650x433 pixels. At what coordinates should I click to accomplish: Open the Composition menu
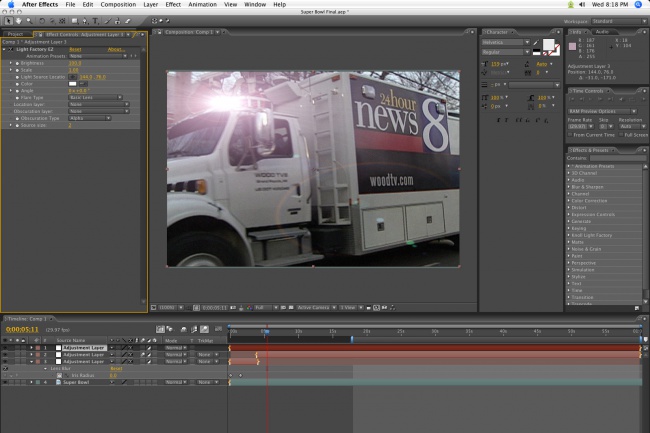pyautogui.click(x=118, y=5)
